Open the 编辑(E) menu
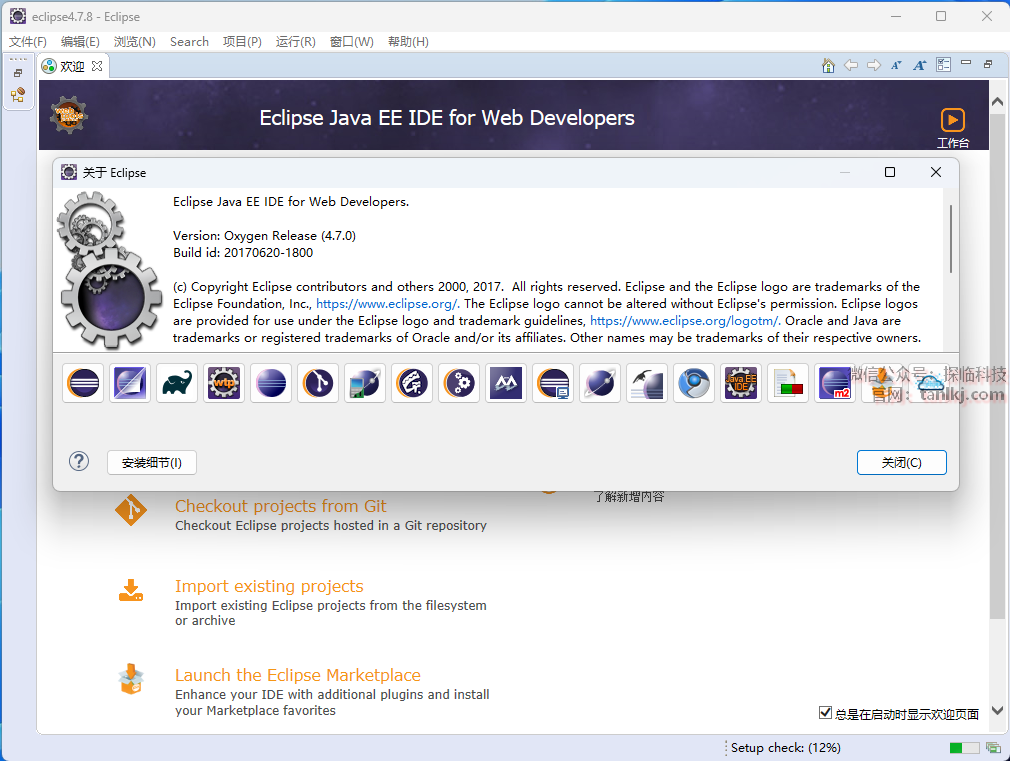The height and width of the screenshot is (761, 1010). [x=81, y=42]
